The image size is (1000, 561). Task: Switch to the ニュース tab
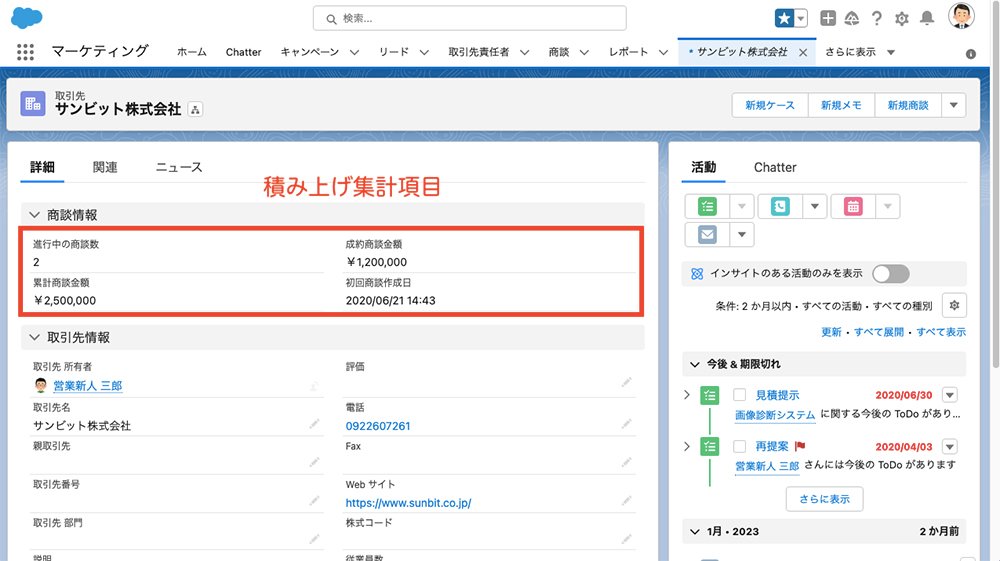tap(179, 167)
